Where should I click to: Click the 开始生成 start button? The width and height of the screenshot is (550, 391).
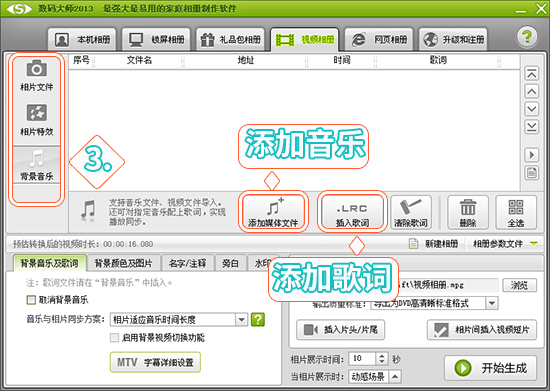point(490,368)
